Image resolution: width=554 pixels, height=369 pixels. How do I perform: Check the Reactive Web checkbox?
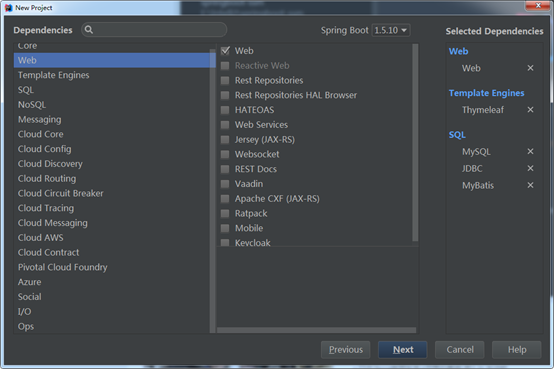pos(225,66)
